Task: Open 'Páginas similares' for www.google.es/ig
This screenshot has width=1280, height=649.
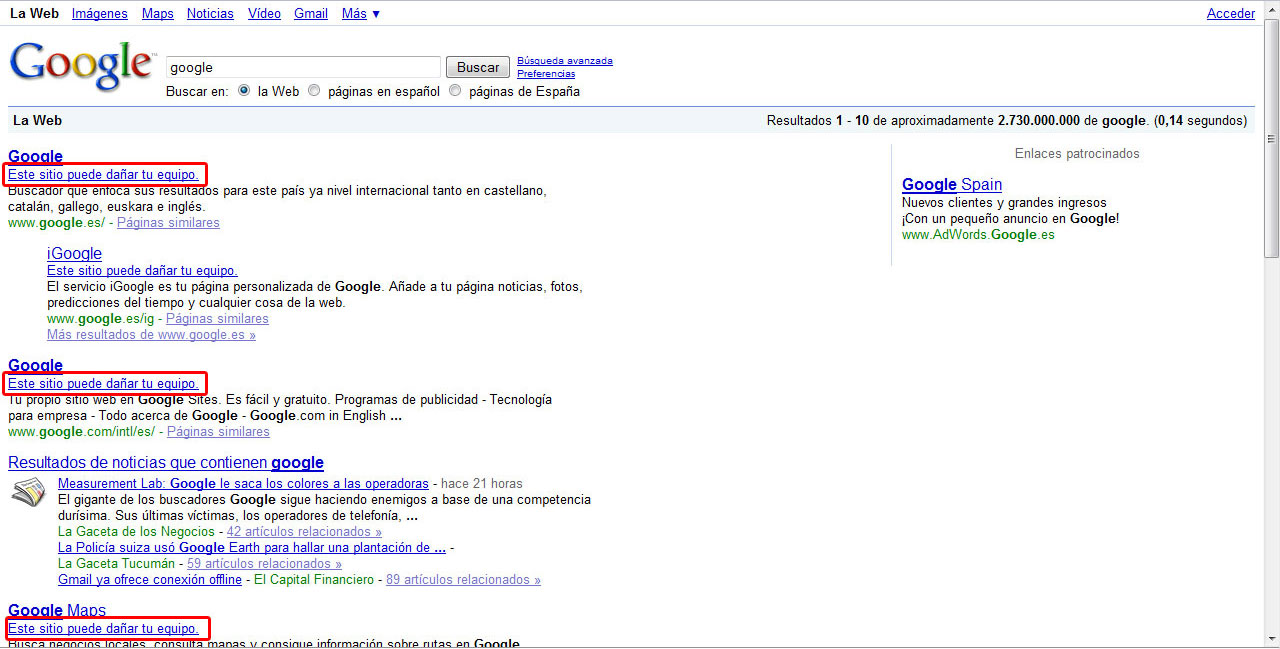Action: click(217, 319)
